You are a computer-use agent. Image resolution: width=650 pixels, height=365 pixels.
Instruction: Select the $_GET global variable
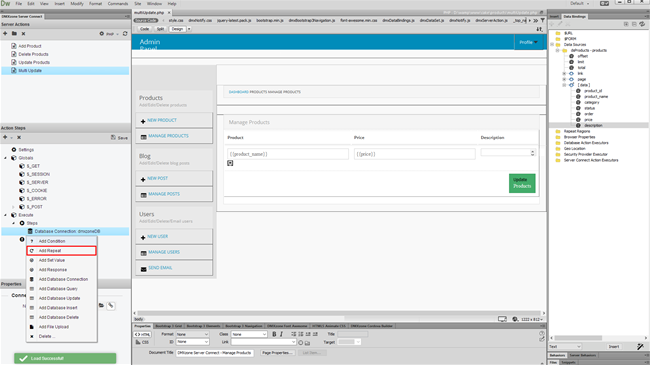(x=33, y=166)
